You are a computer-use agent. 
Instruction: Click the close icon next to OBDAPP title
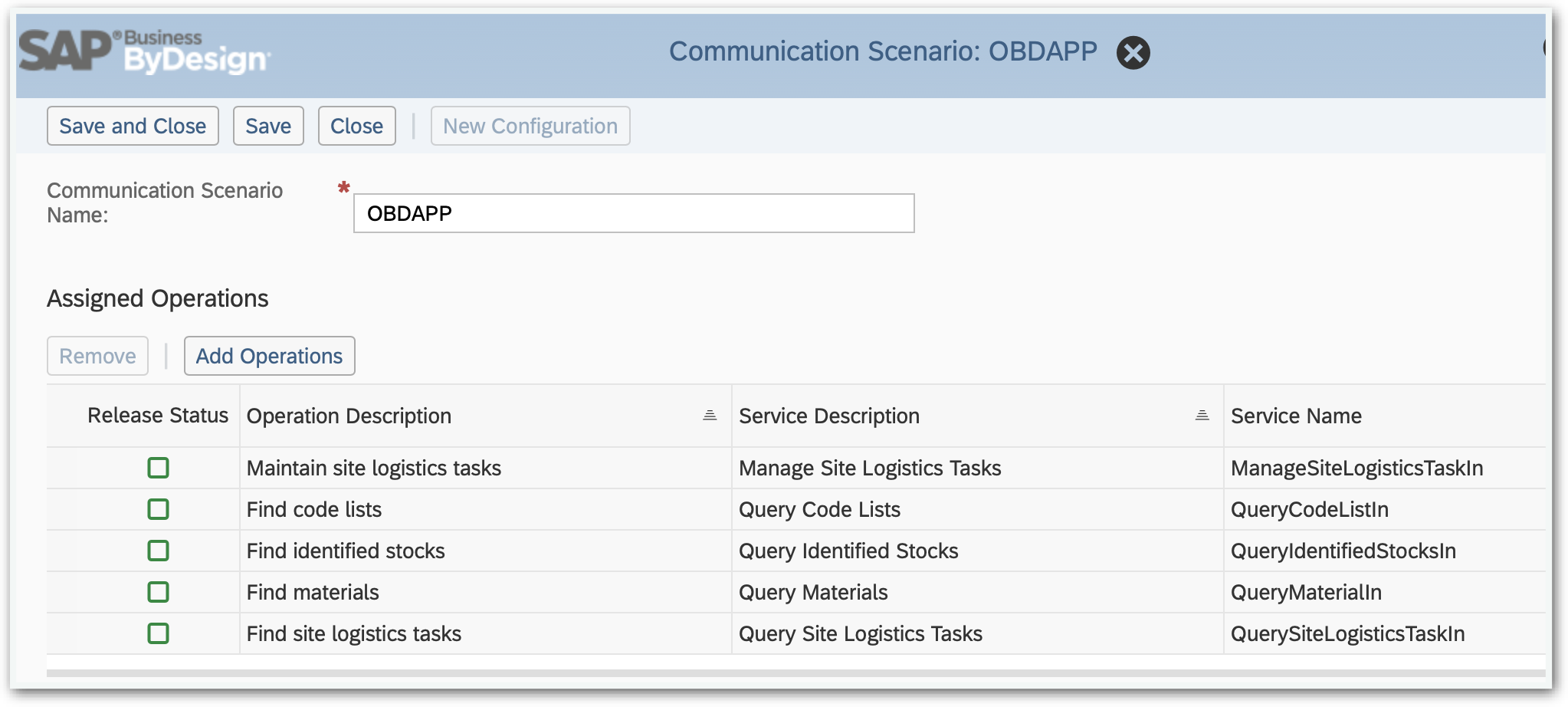[x=1133, y=52]
